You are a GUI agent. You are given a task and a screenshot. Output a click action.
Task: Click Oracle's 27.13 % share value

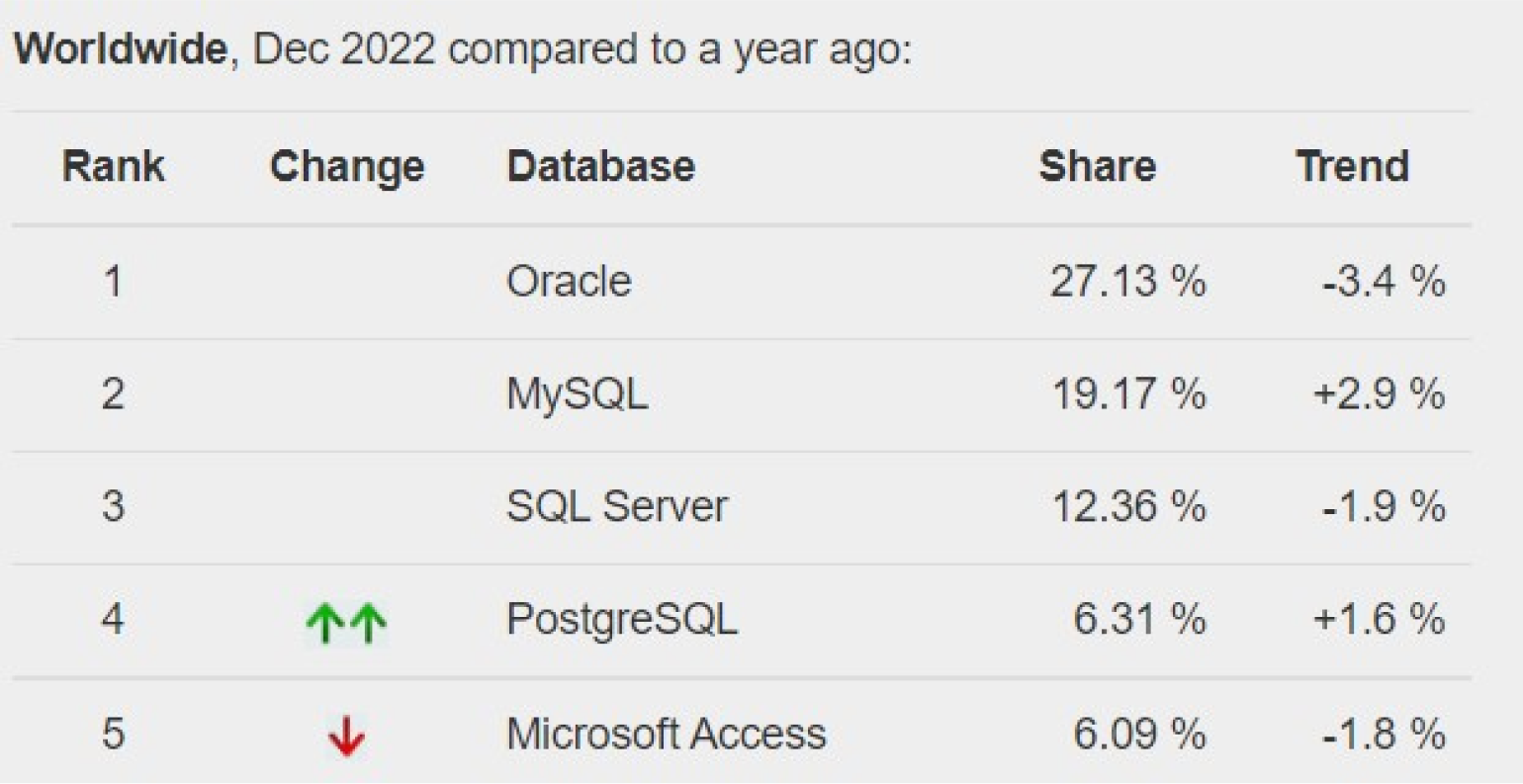pyautogui.click(x=1127, y=282)
